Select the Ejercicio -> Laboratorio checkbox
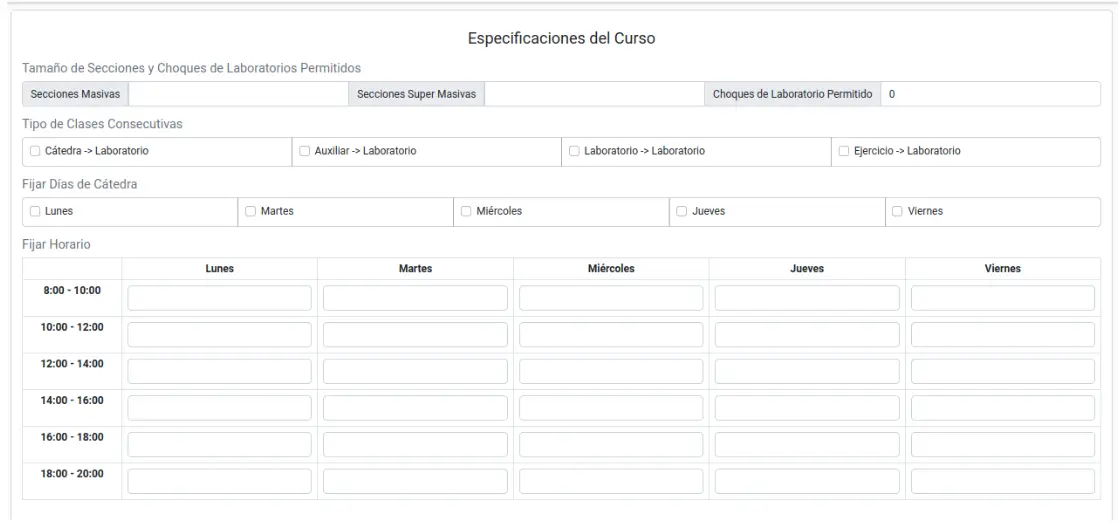The height and width of the screenshot is (529, 1118). [x=844, y=151]
